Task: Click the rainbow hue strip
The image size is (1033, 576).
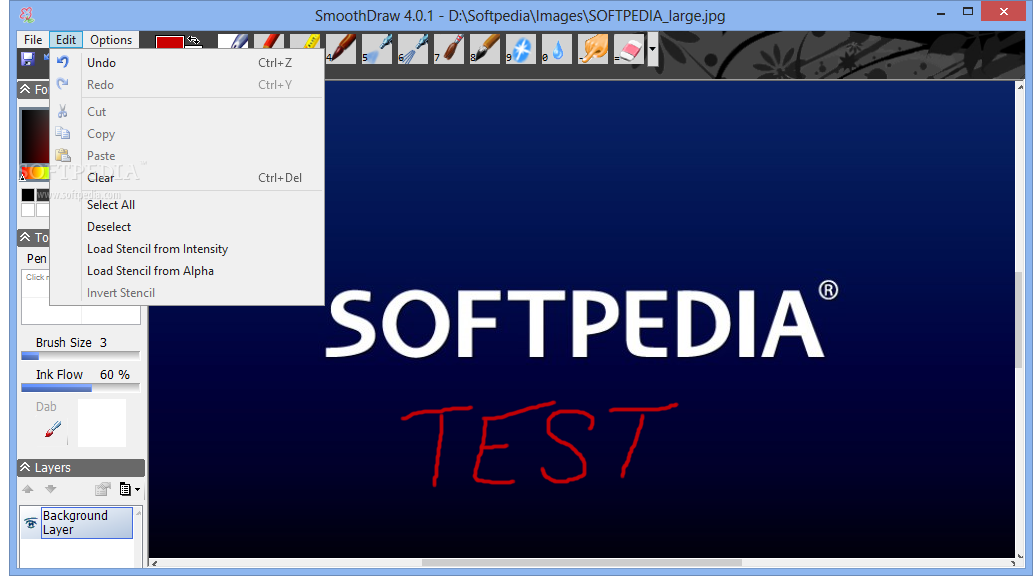Action: point(35,173)
